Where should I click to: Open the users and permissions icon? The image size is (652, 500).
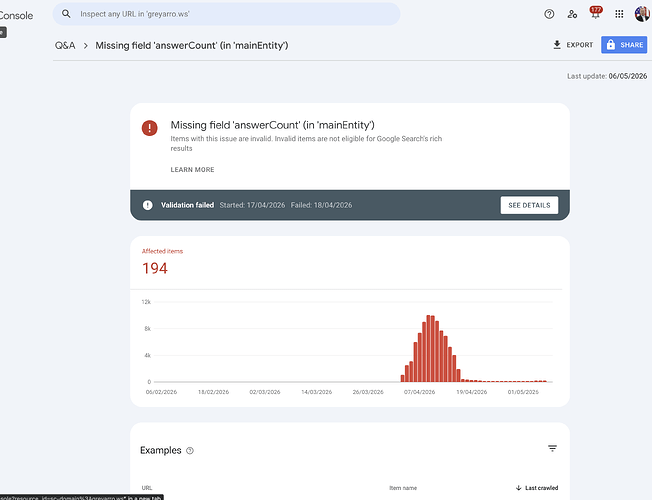(x=572, y=14)
